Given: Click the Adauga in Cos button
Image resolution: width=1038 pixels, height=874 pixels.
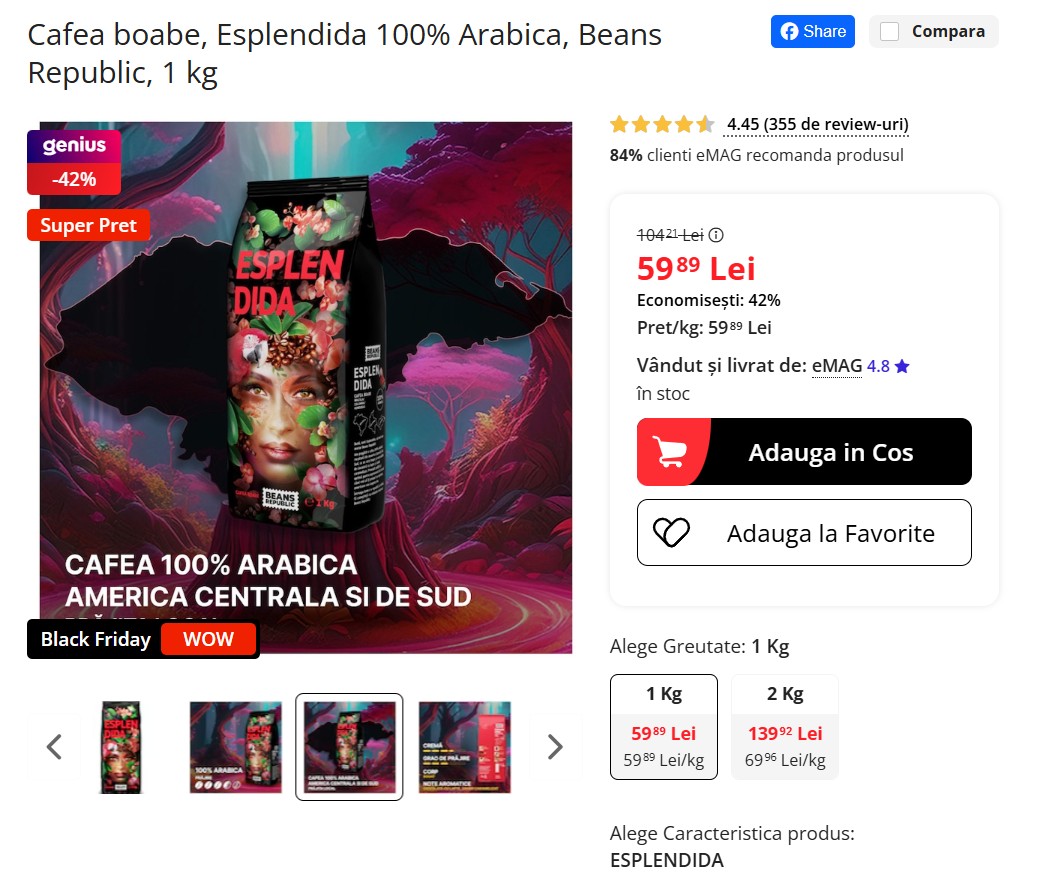Looking at the screenshot, I should [804, 452].
